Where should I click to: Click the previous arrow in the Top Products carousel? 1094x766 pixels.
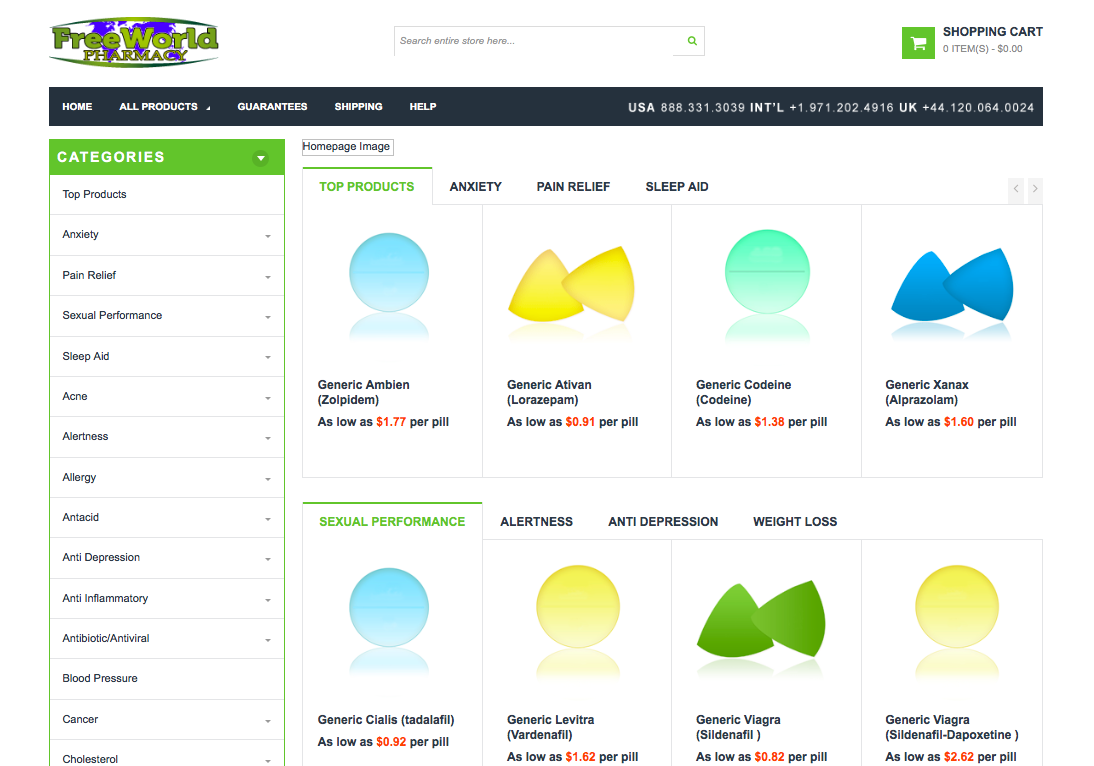pos(1016,188)
